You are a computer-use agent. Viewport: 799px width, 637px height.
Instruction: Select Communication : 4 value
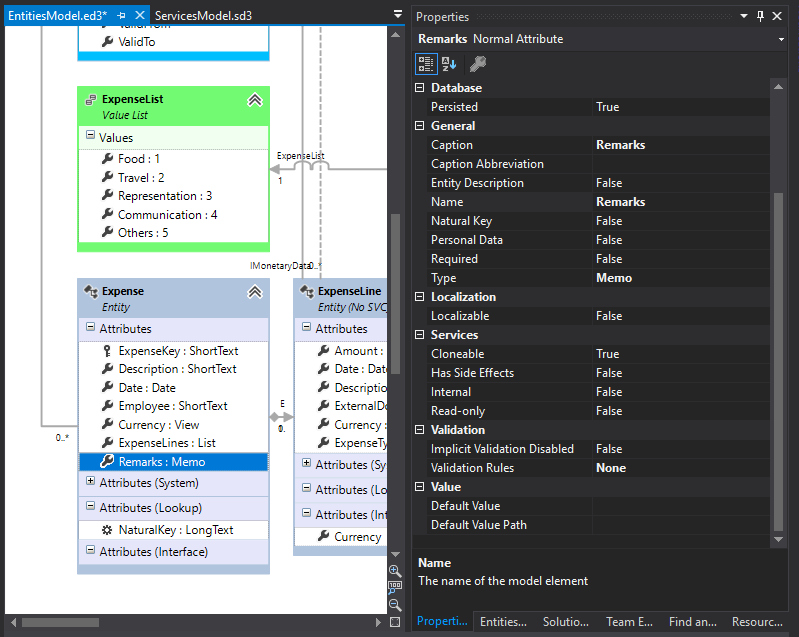click(168, 215)
